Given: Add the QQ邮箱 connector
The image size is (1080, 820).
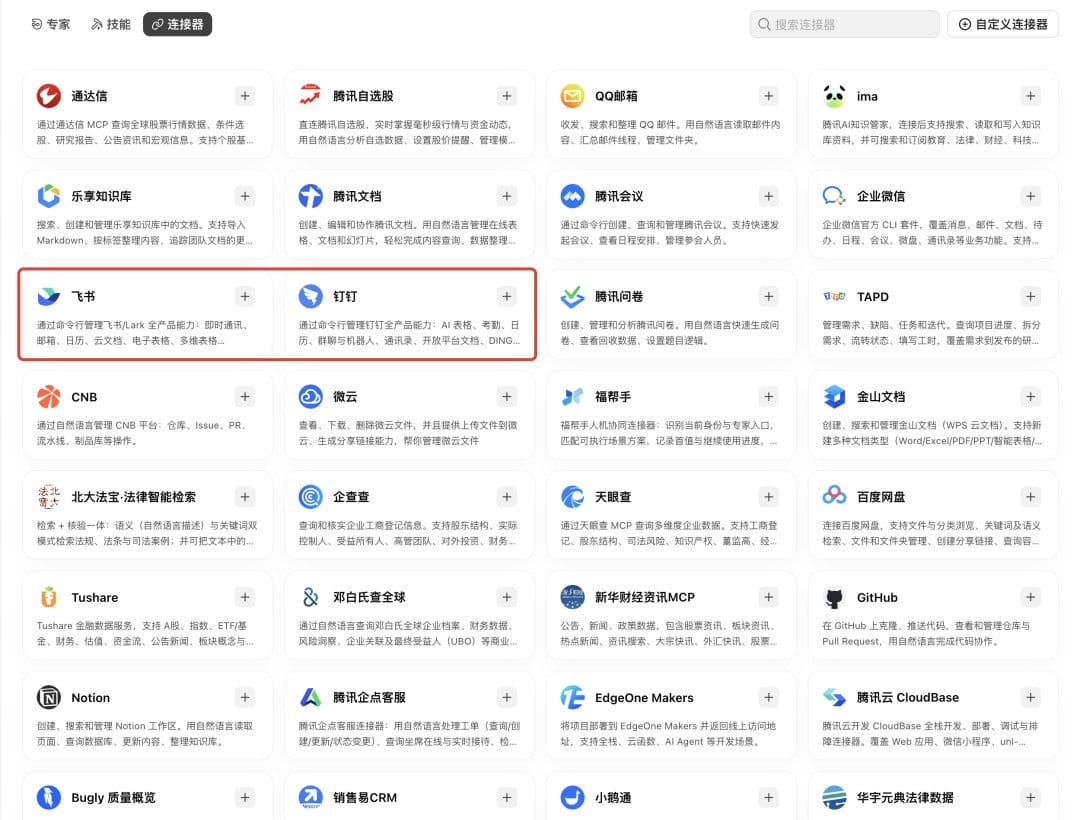Looking at the screenshot, I should 769,96.
